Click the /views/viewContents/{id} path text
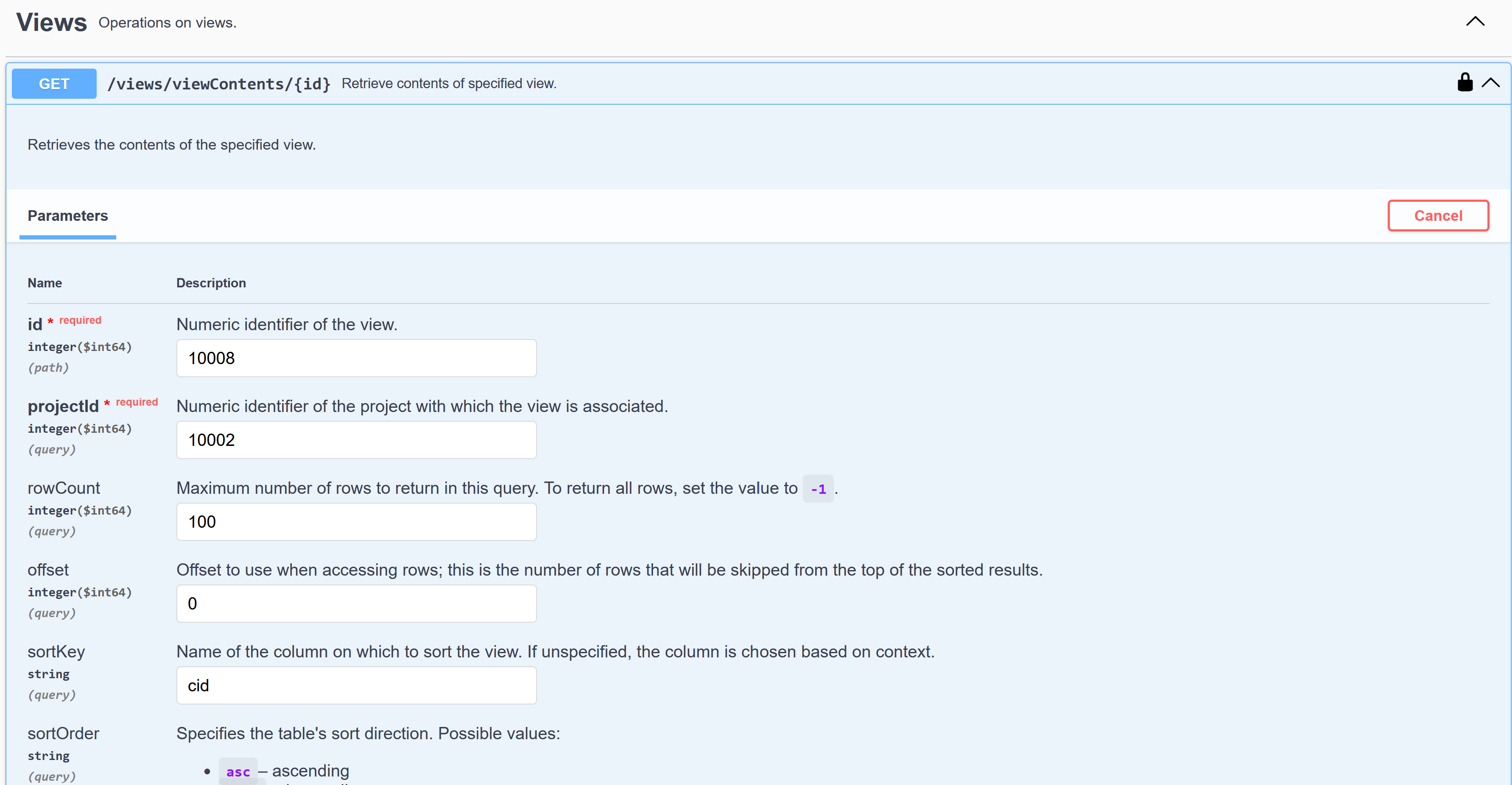Image resolution: width=1512 pixels, height=785 pixels. point(218,84)
